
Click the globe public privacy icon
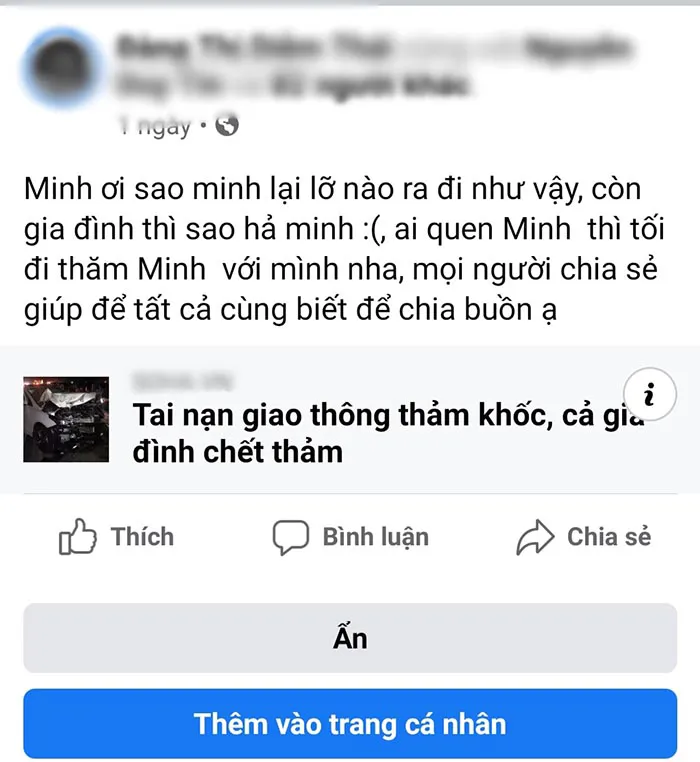pos(227,126)
